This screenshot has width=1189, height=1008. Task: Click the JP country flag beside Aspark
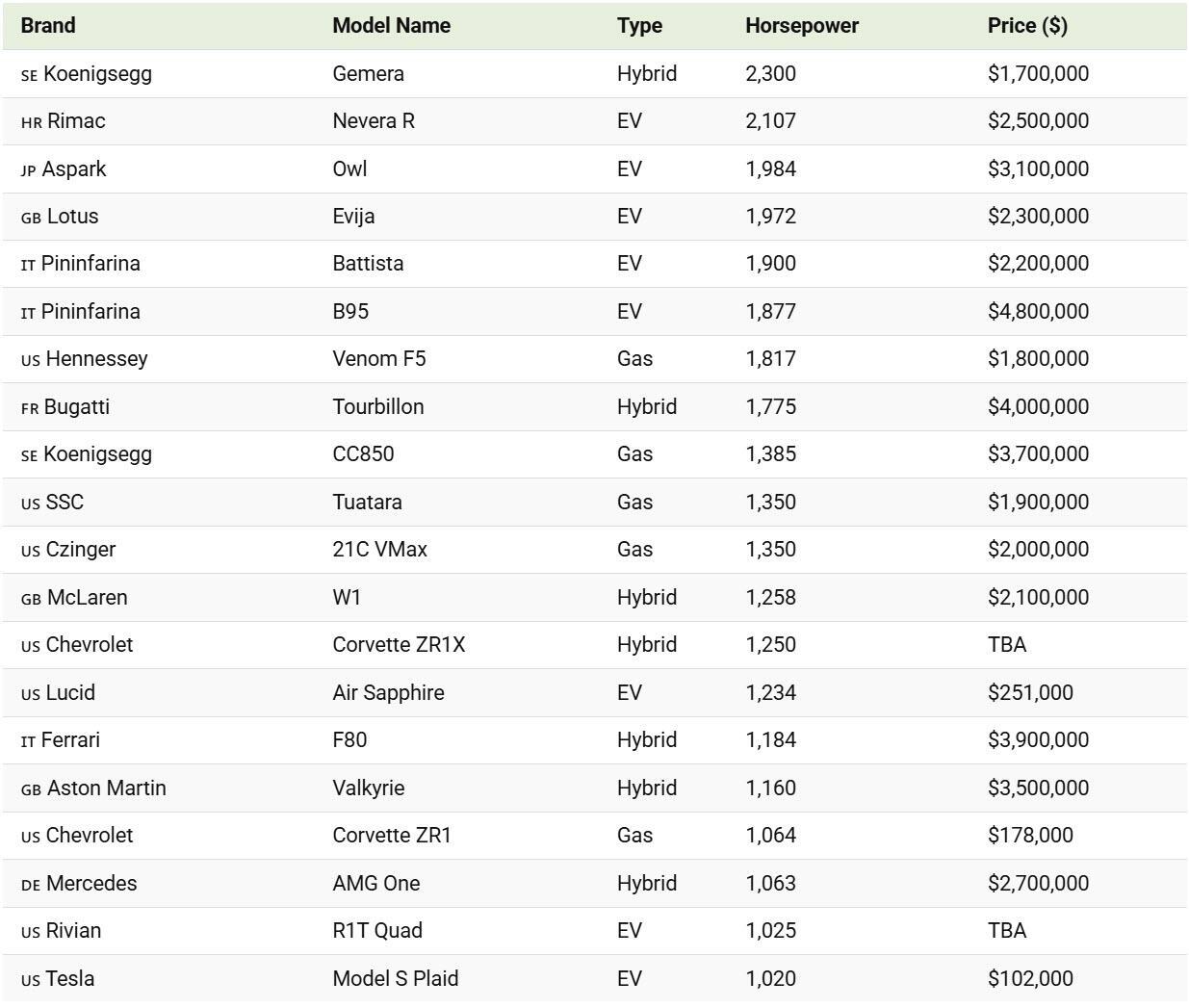click(28, 170)
